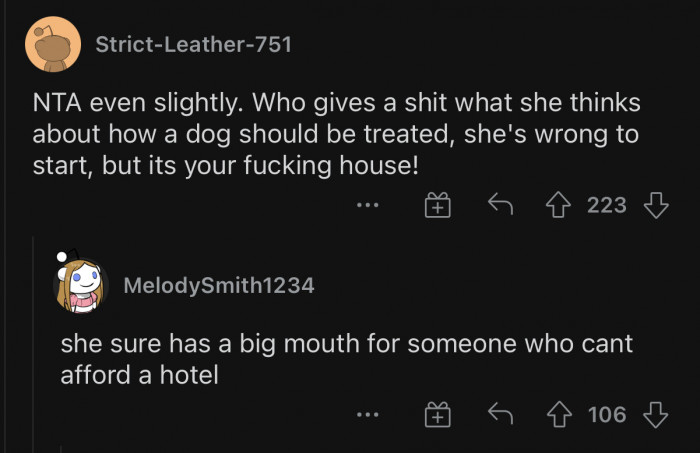This screenshot has height=453, width=700.
Task: Select the 'big mouth' reply text
Action: click(345, 357)
